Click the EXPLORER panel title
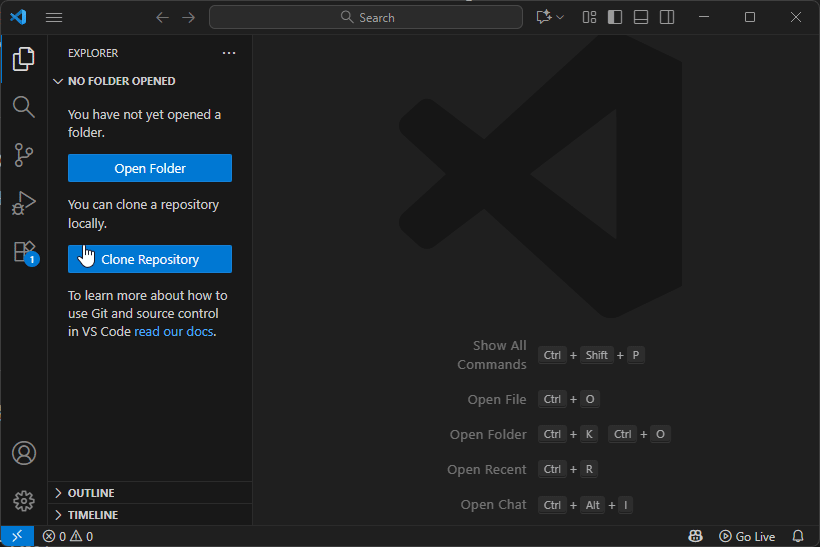The image size is (820, 547). (x=93, y=53)
